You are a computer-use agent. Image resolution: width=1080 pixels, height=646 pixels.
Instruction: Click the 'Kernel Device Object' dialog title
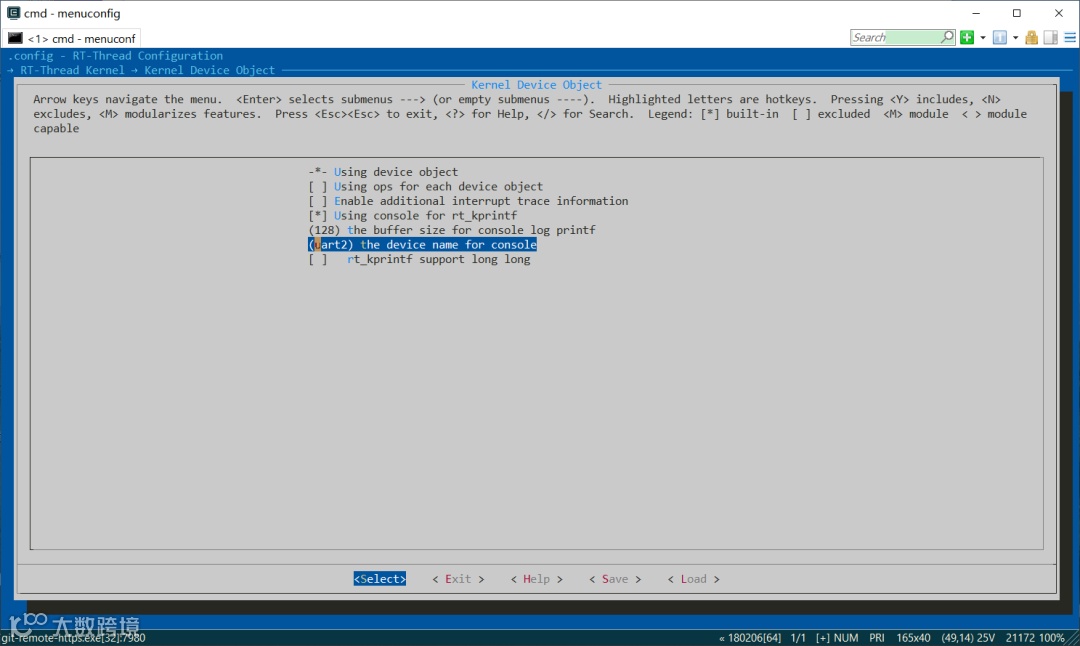click(x=537, y=85)
